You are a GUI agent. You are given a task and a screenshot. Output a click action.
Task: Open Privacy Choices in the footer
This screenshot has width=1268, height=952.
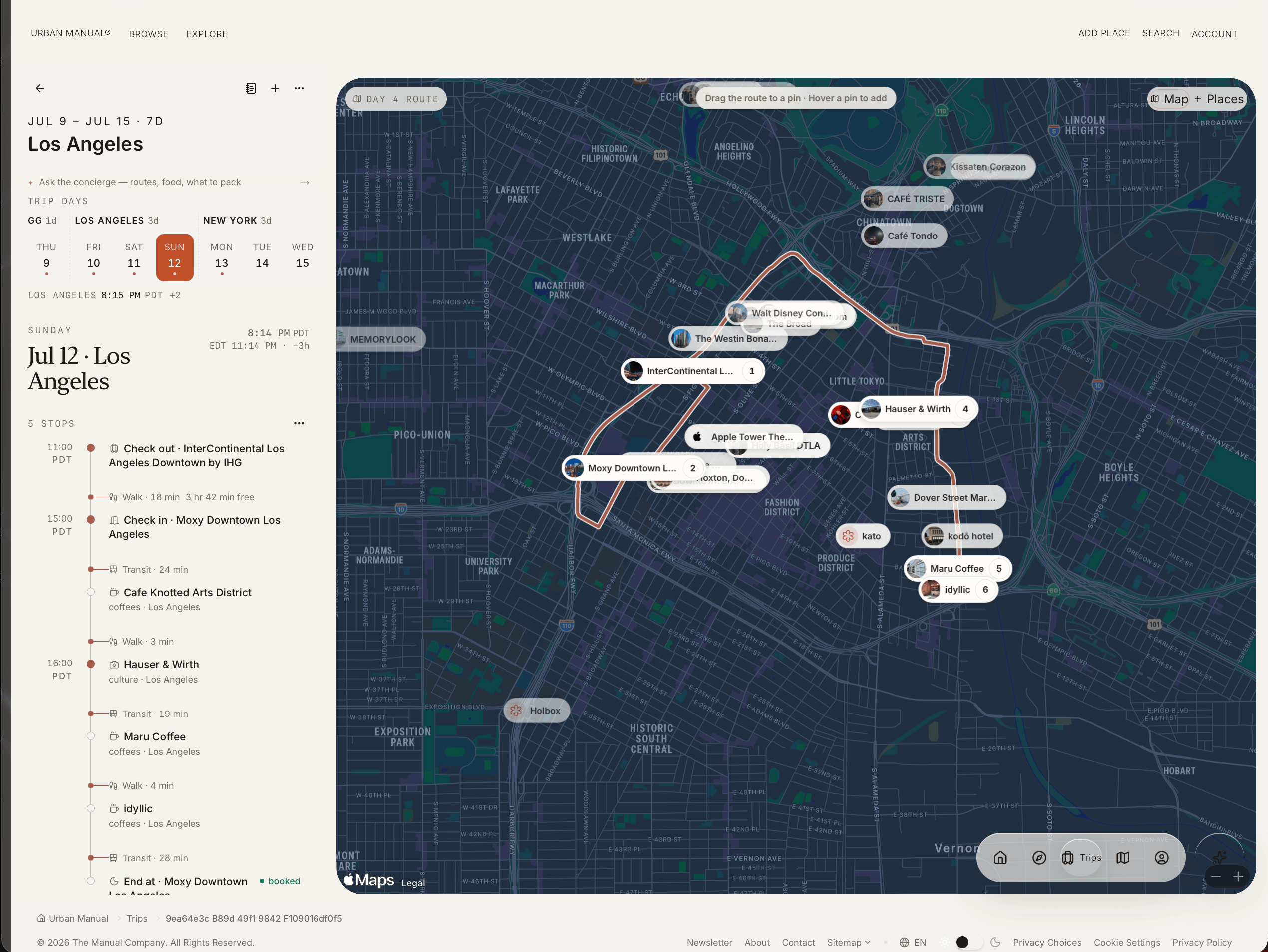[1047, 942]
